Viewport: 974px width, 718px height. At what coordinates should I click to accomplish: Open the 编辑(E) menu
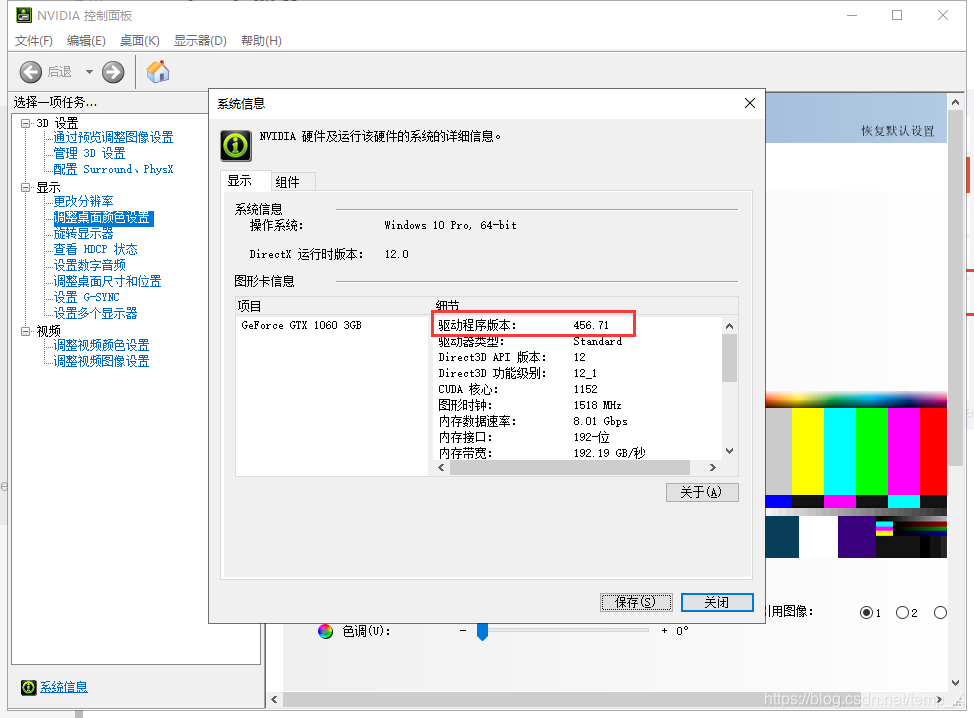click(86, 40)
